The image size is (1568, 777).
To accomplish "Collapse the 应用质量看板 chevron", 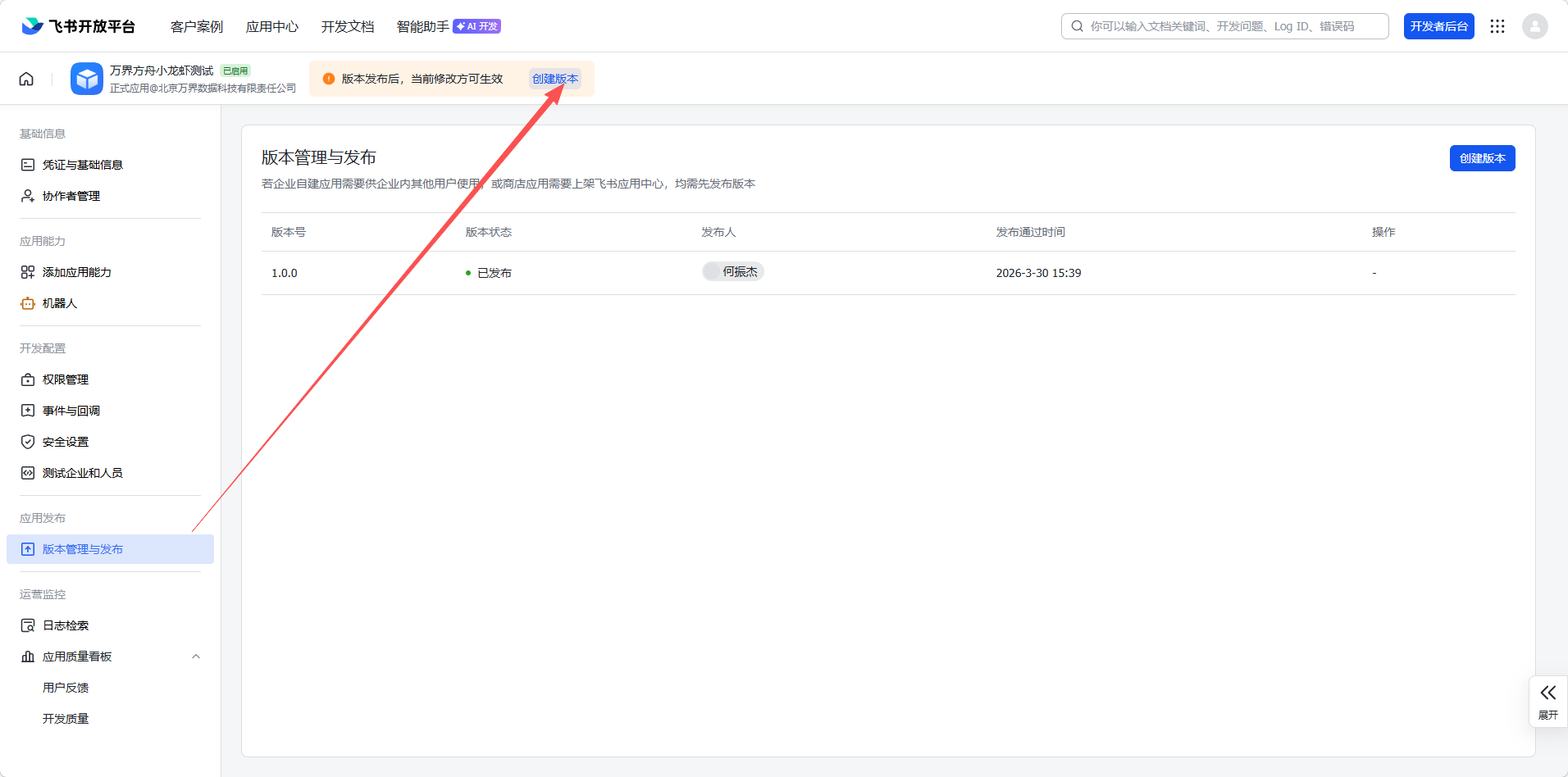I will click(196, 657).
